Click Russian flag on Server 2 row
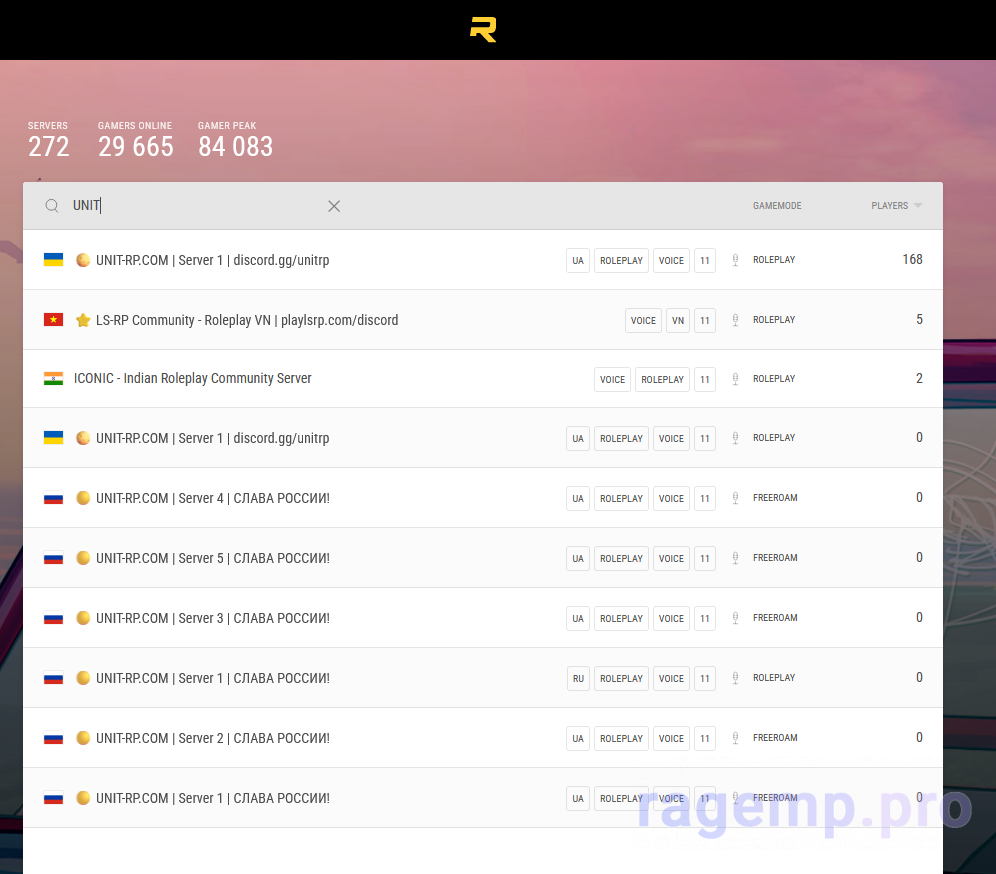The height and width of the screenshot is (874, 996). (53, 738)
